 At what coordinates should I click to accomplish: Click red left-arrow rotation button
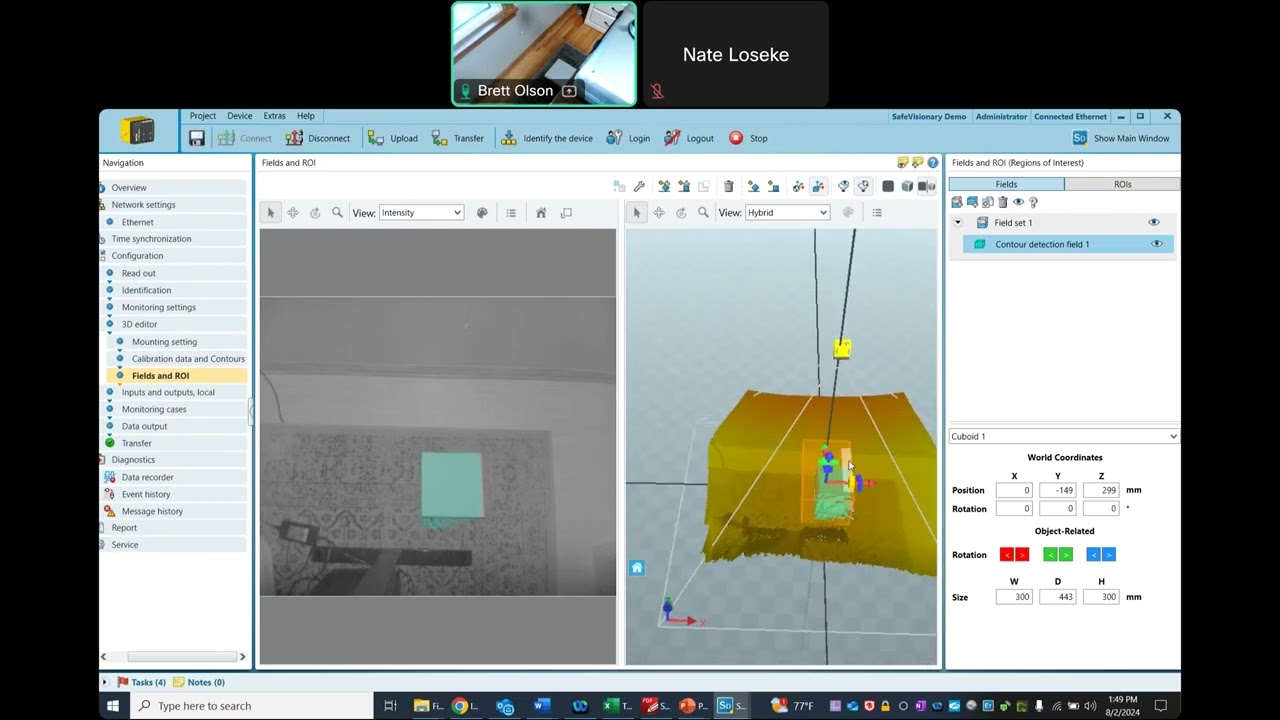click(x=1006, y=555)
